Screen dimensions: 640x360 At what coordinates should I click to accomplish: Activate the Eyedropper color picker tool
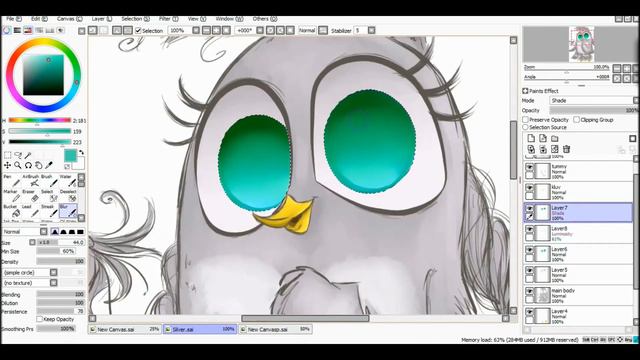coord(49,165)
